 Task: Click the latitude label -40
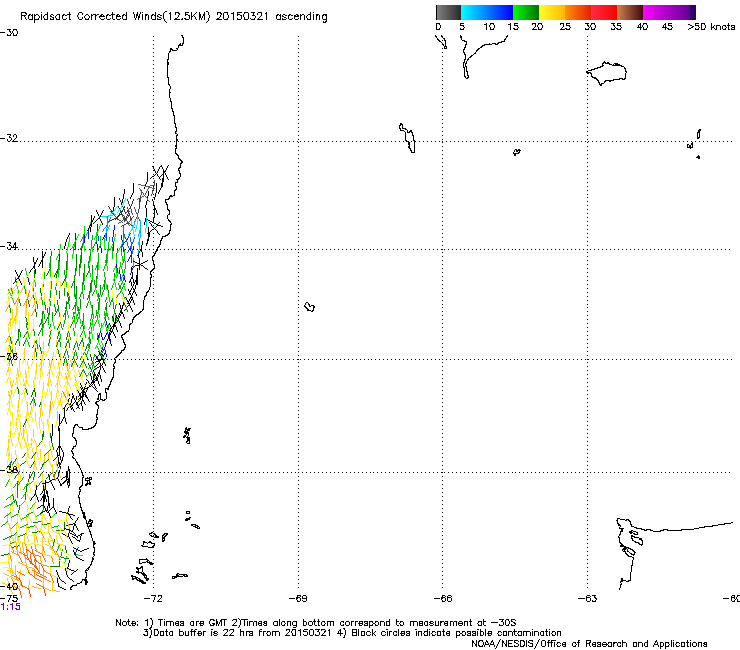coord(10,586)
